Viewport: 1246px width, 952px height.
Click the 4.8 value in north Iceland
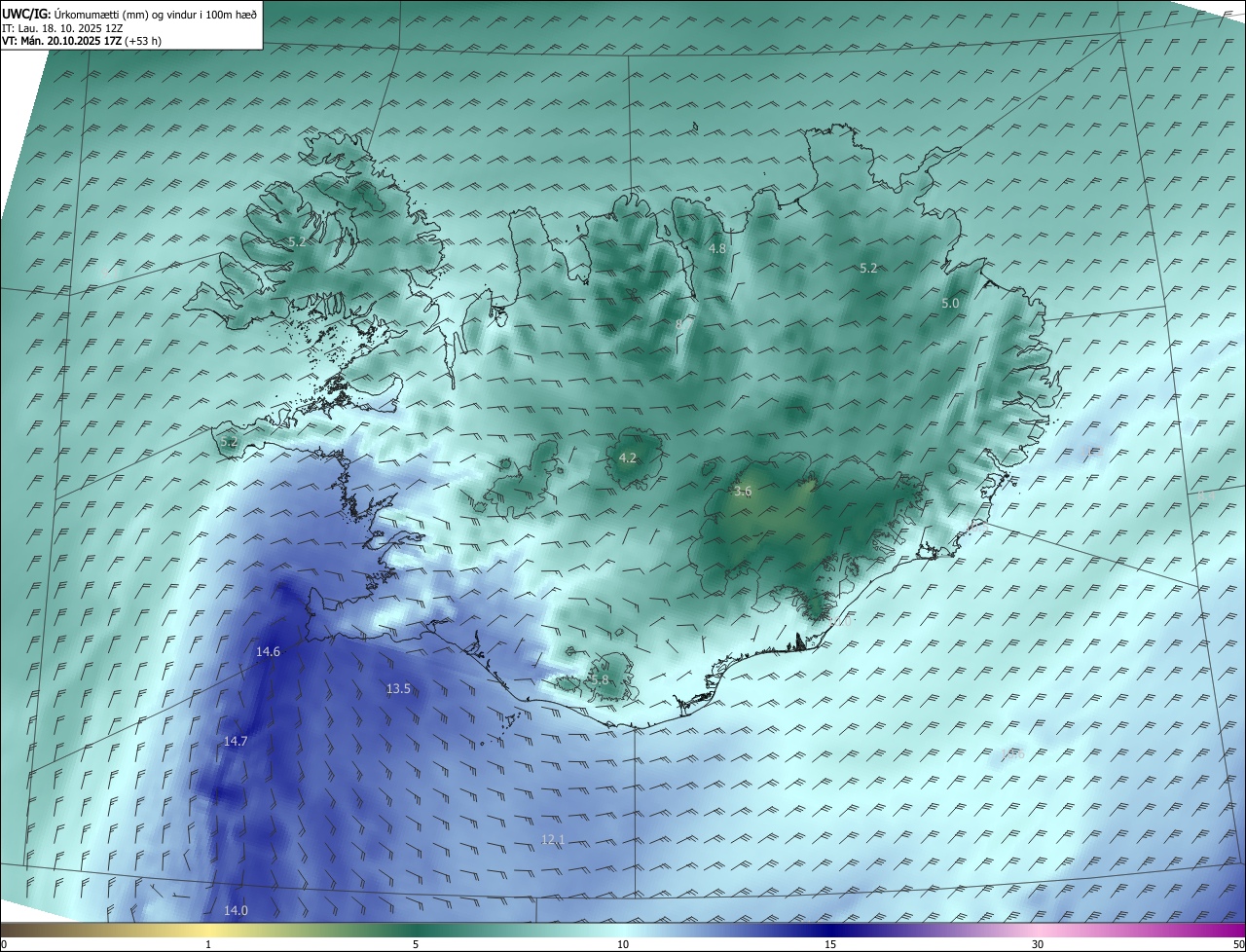coord(717,249)
